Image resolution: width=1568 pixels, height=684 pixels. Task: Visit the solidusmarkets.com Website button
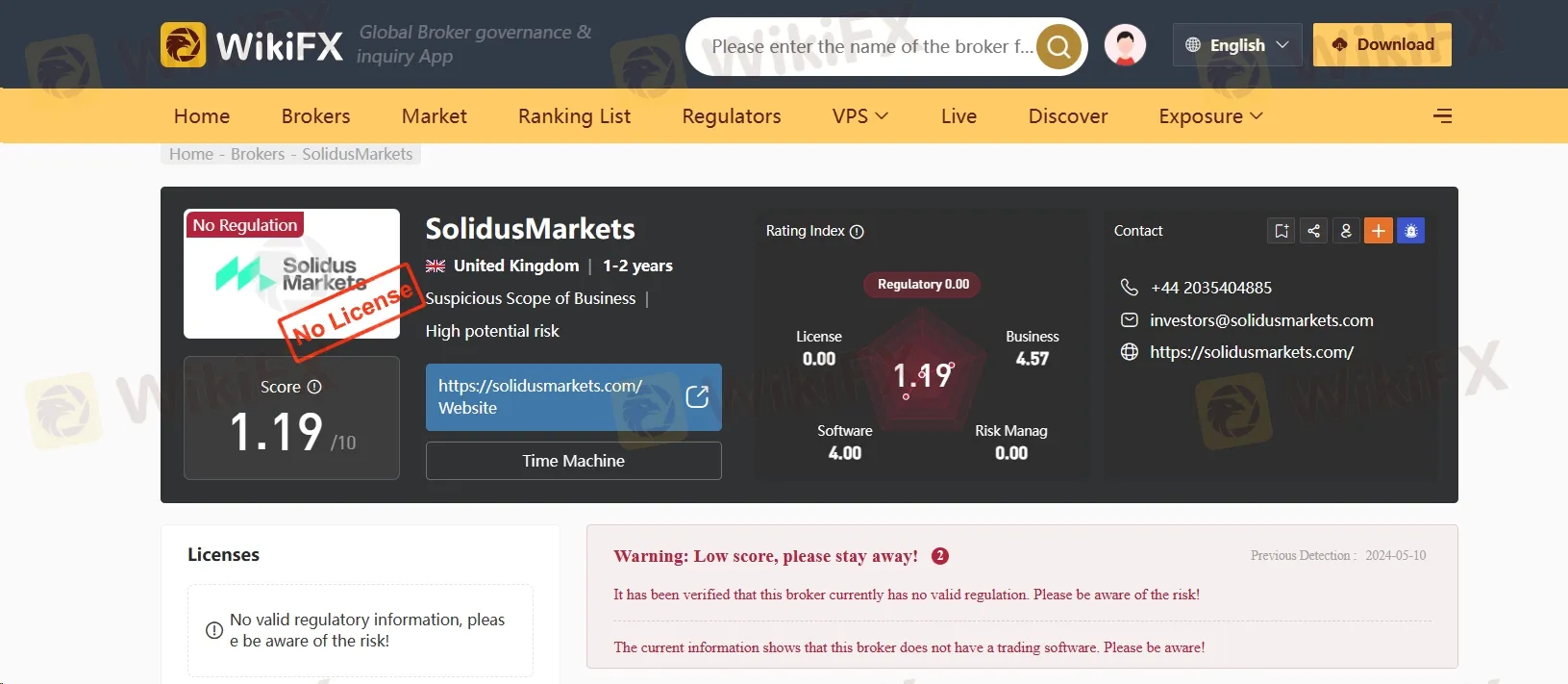pos(573,397)
